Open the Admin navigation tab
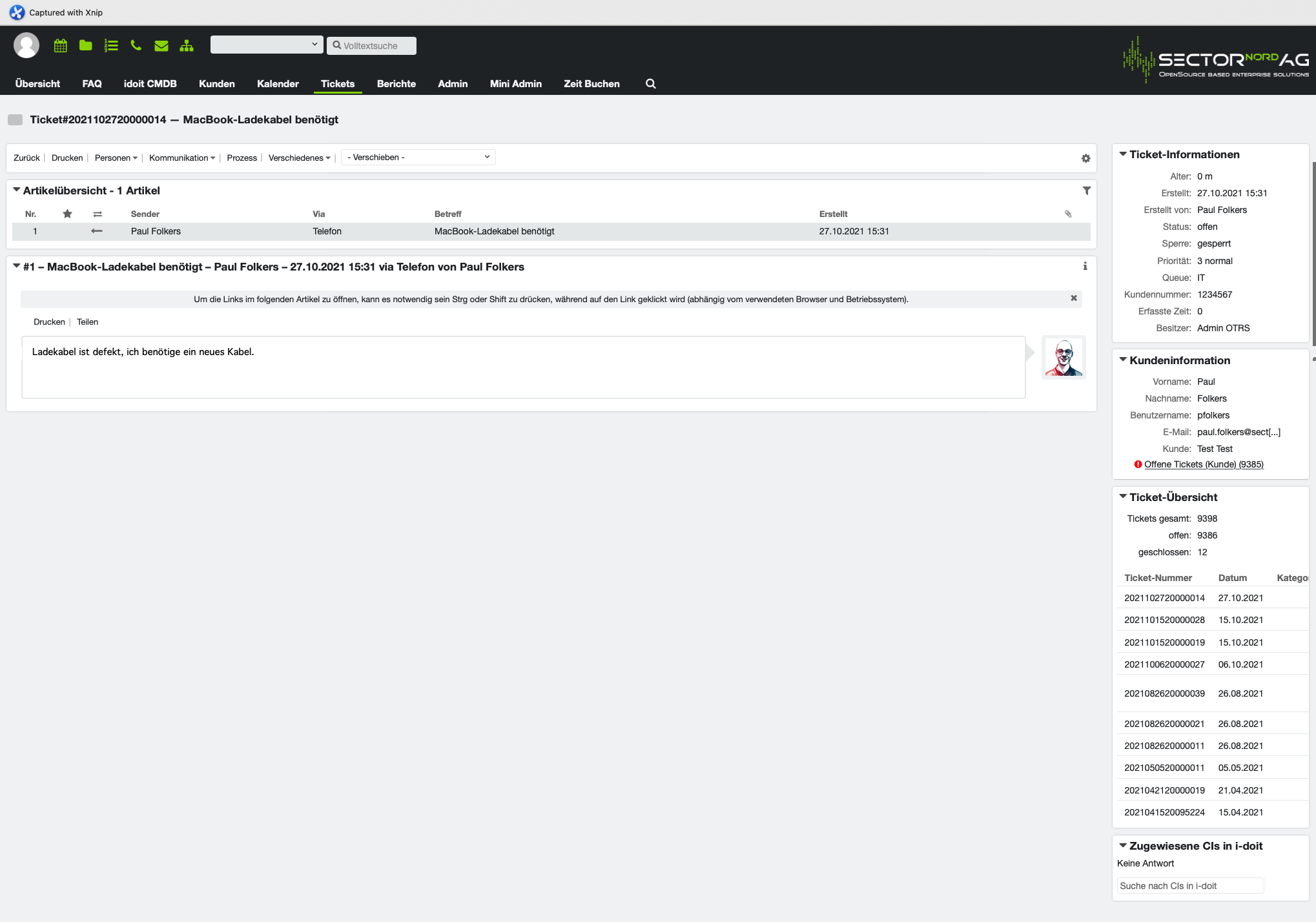 (453, 84)
